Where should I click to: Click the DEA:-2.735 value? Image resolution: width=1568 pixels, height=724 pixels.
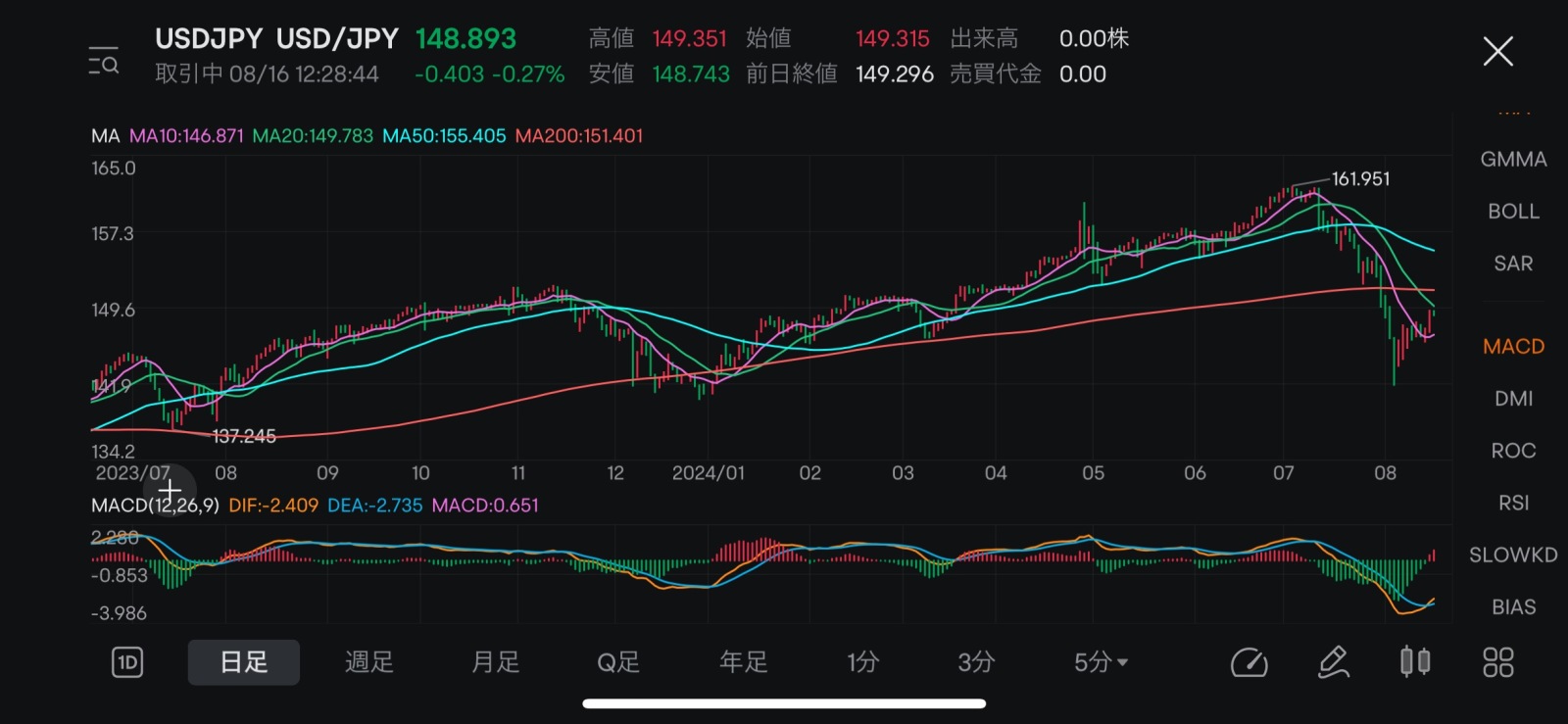(x=375, y=506)
